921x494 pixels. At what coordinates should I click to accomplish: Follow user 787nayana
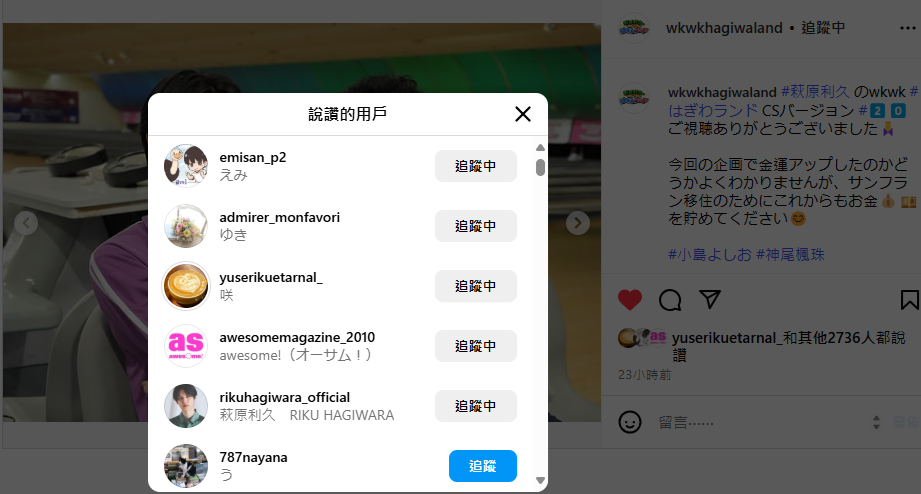pos(483,466)
